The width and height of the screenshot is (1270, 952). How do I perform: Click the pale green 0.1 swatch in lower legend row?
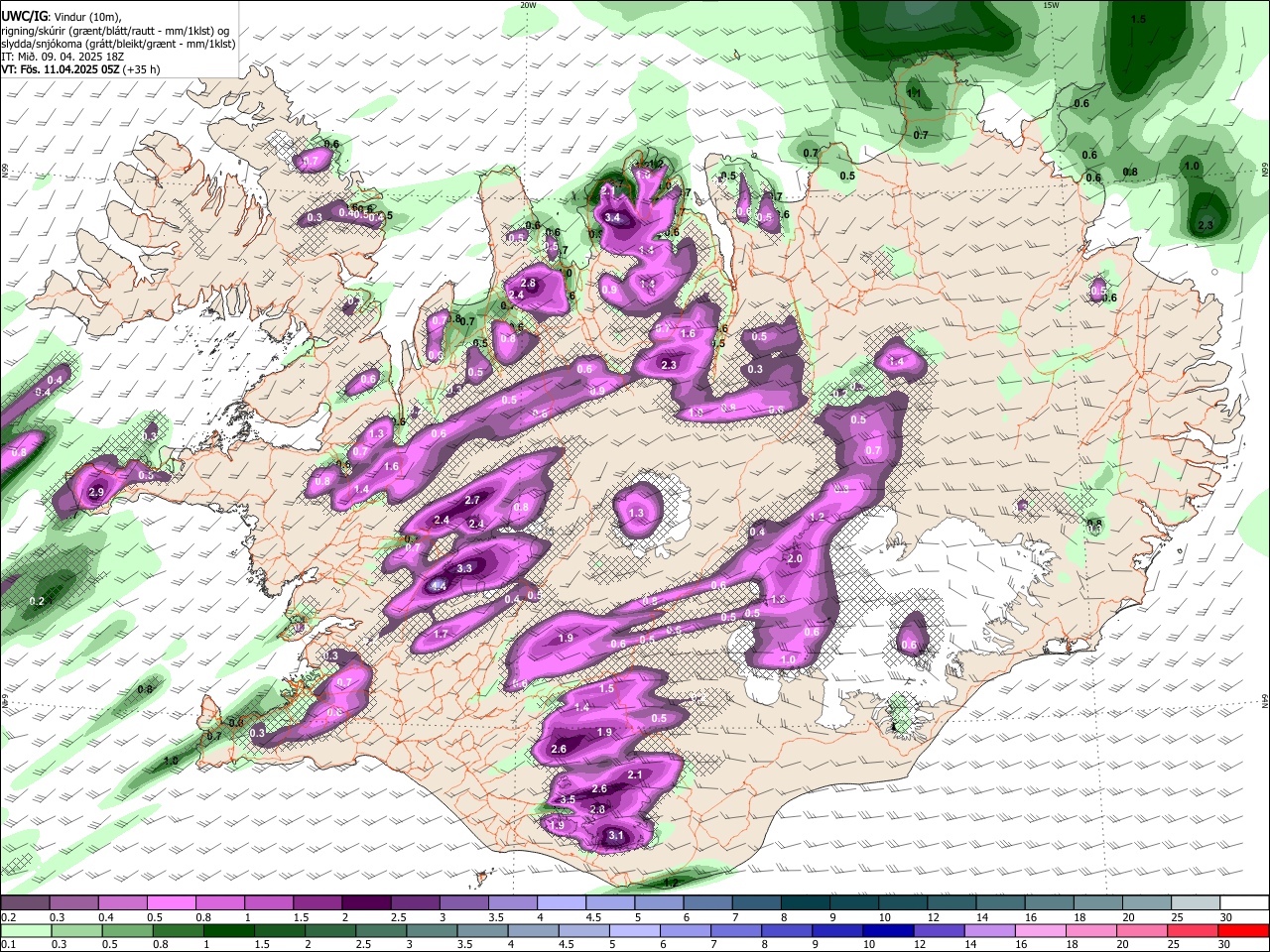[x=25, y=931]
